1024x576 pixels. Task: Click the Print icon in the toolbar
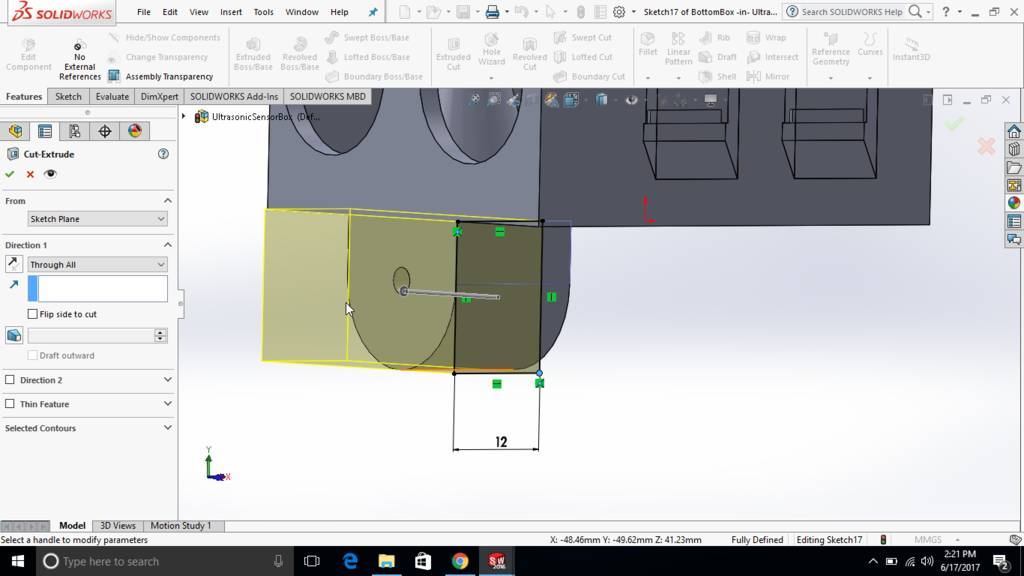[492, 12]
